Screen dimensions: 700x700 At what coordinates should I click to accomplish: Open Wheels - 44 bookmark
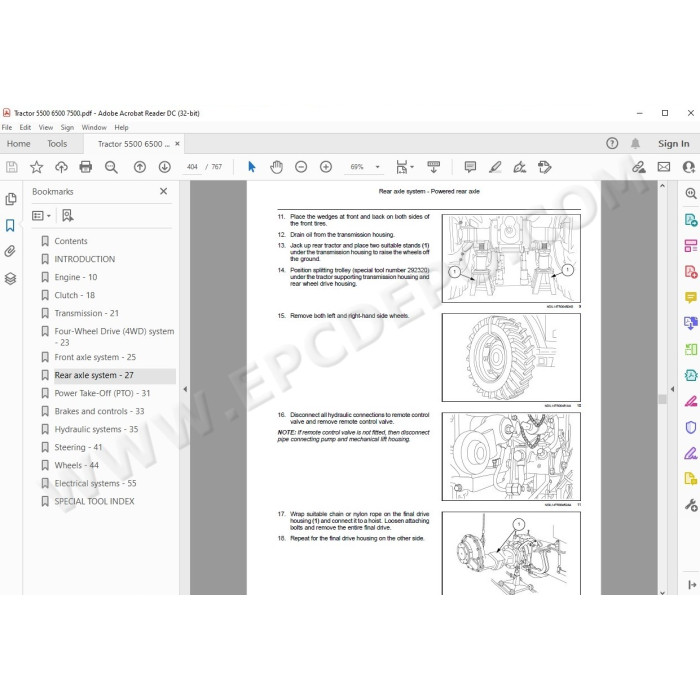pyautogui.click(x=76, y=466)
